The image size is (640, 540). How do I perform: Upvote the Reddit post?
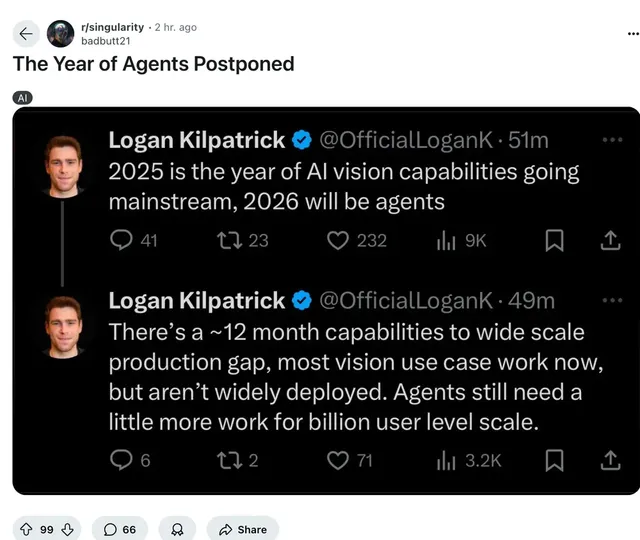pyautogui.click(x=26, y=529)
